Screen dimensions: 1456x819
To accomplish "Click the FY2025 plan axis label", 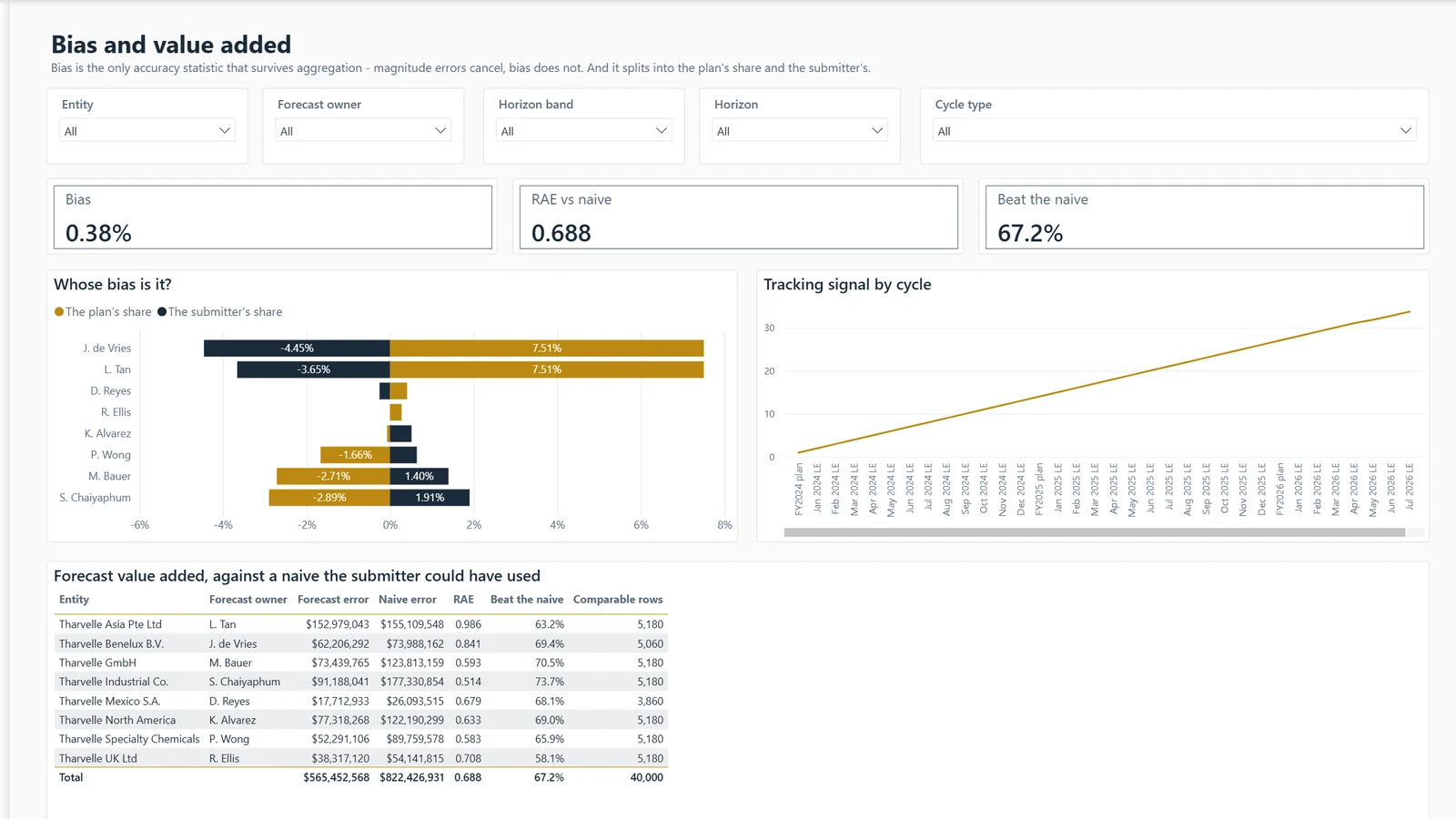I will click(1039, 490).
